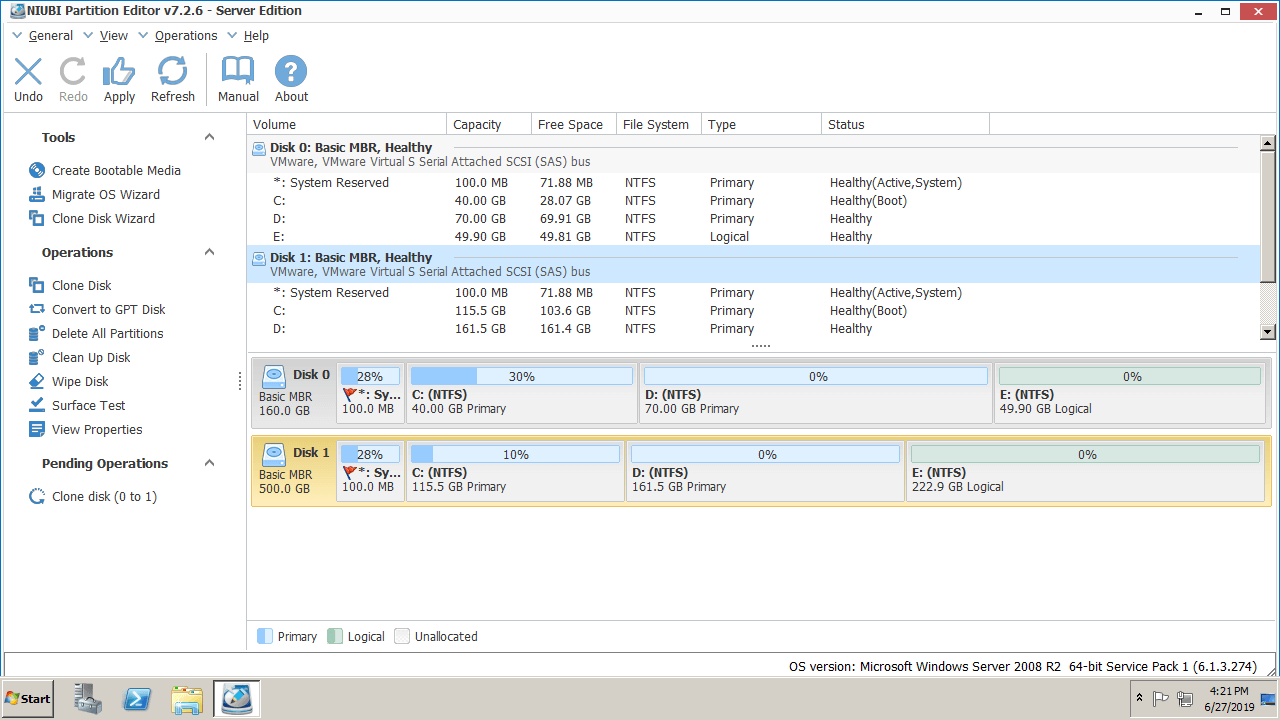Start the Migrate OS Wizard
Viewport: 1280px width, 720px height.
105,195
